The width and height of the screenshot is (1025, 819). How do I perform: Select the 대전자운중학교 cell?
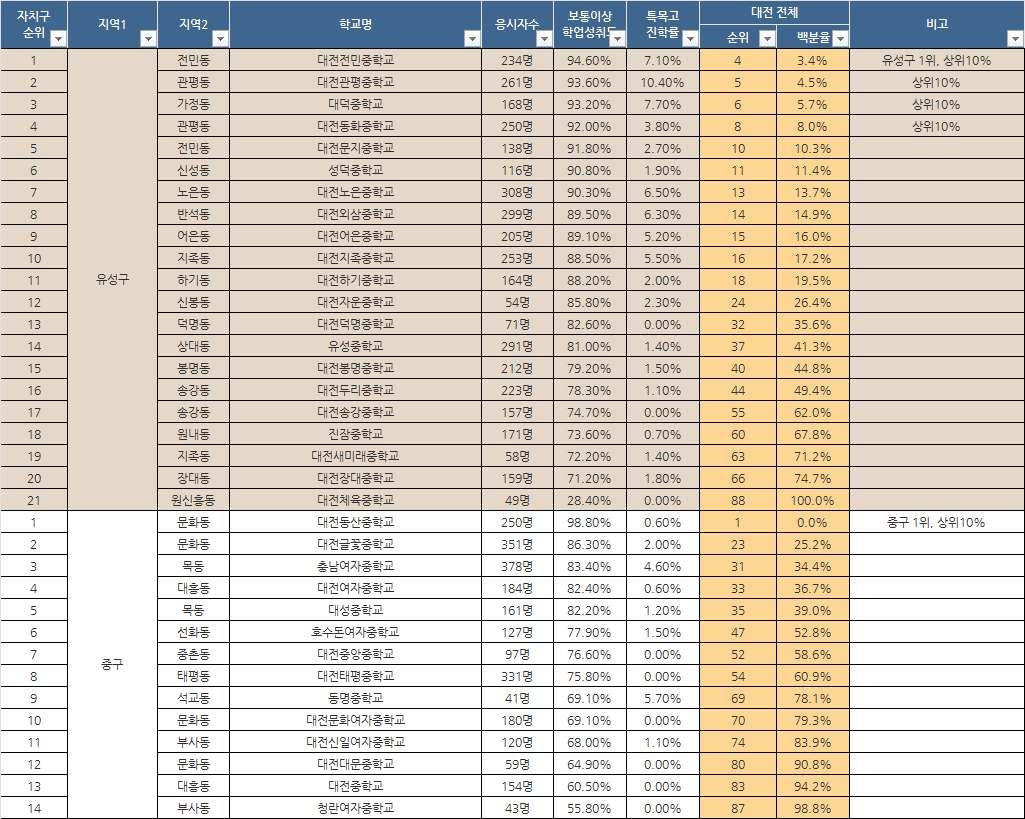pyautogui.click(x=356, y=302)
